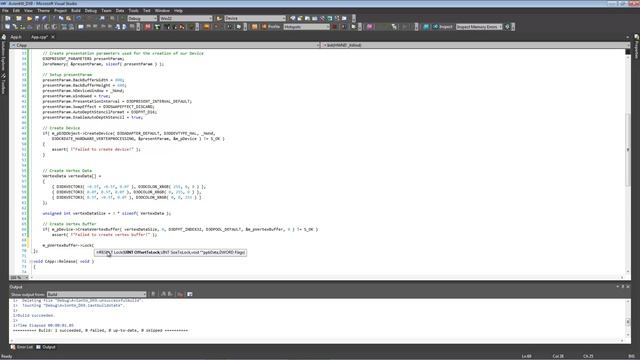Open the Edit menu

point(16,11)
